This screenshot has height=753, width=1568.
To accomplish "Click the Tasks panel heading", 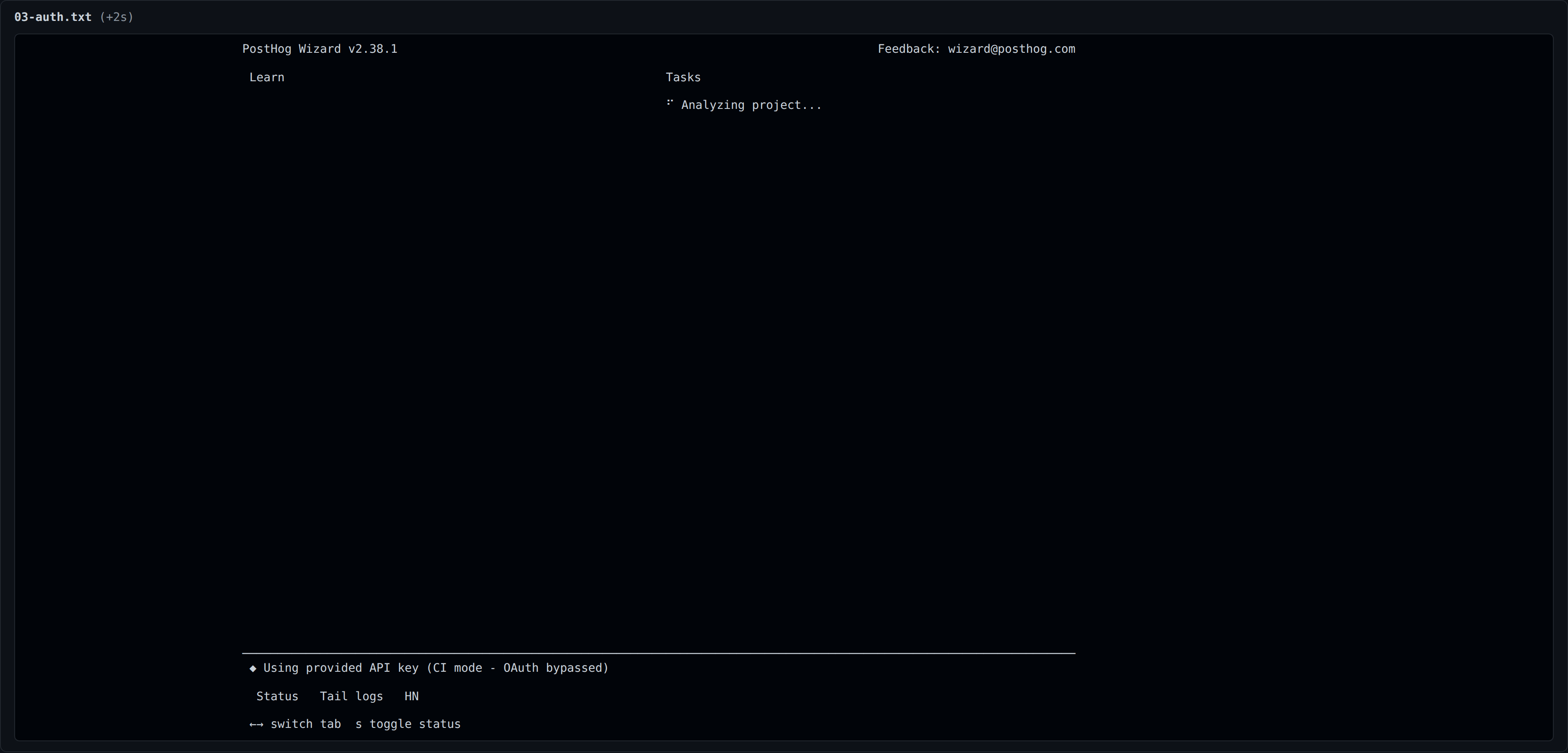I will (x=683, y=77).
